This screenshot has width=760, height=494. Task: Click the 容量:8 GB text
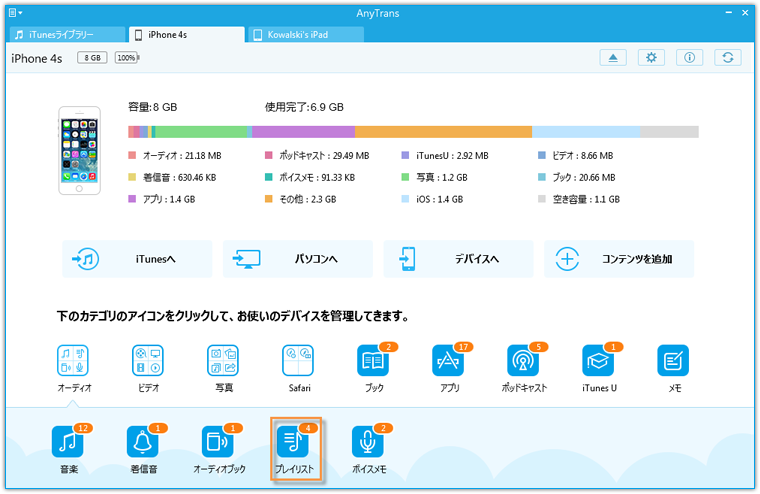click(x=153, y=107)
